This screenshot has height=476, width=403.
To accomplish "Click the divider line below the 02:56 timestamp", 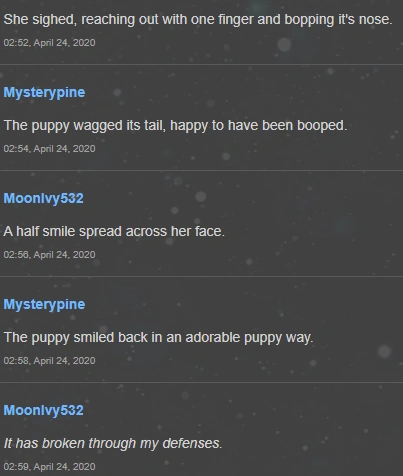I will [x=201, y=276].
